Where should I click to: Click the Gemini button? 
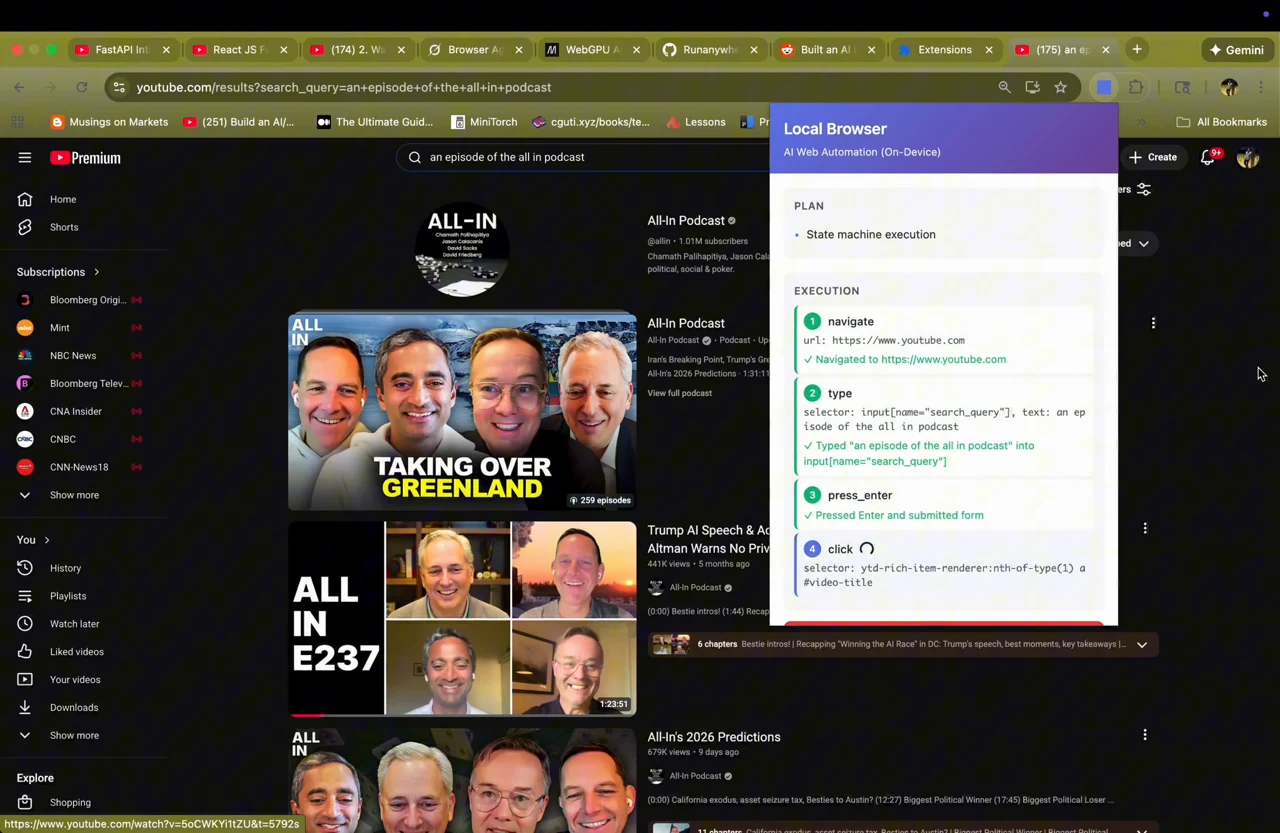pos(1236,49)
